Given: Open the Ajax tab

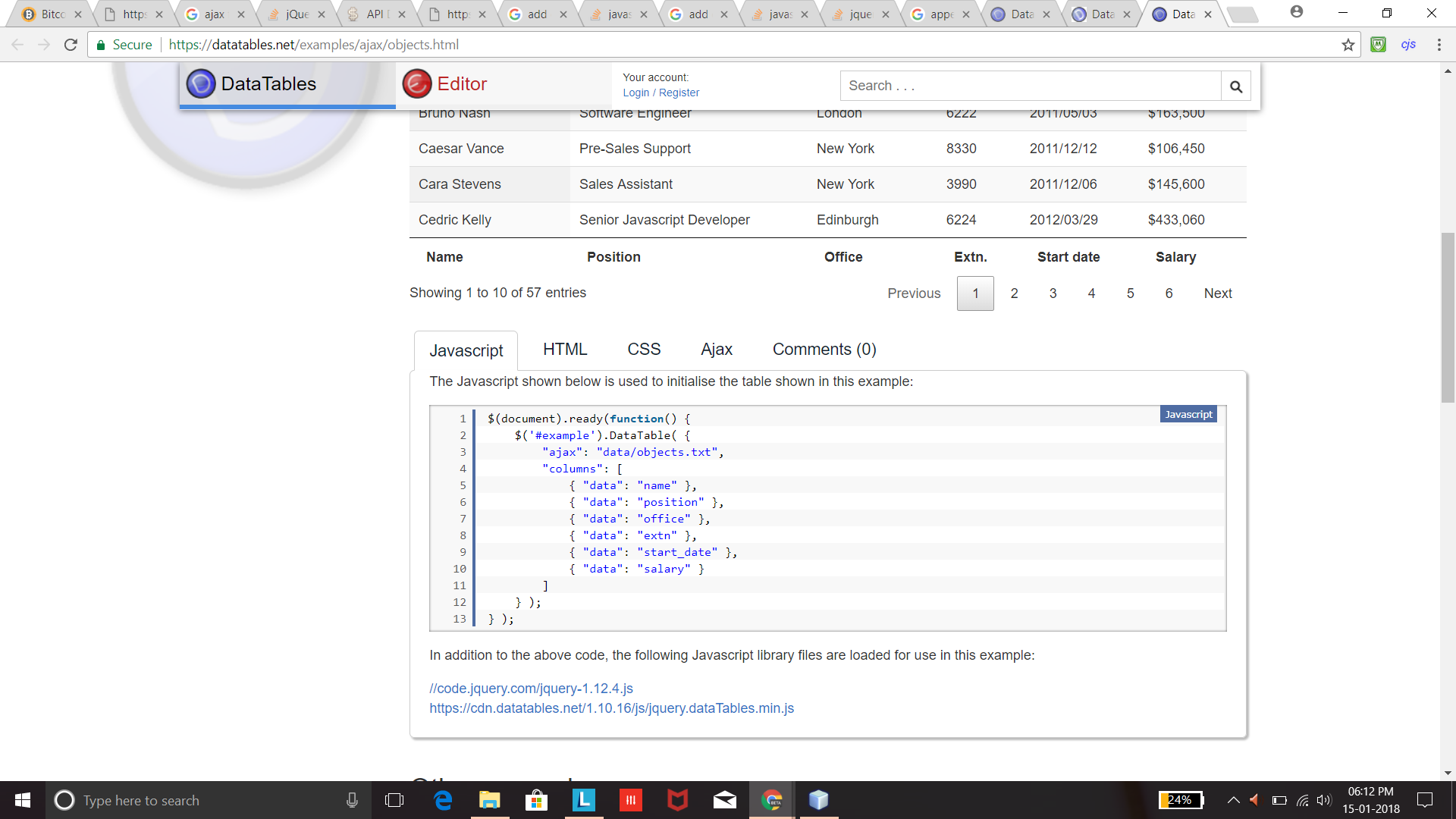Looking at the screenshot, I should point(717,349).
